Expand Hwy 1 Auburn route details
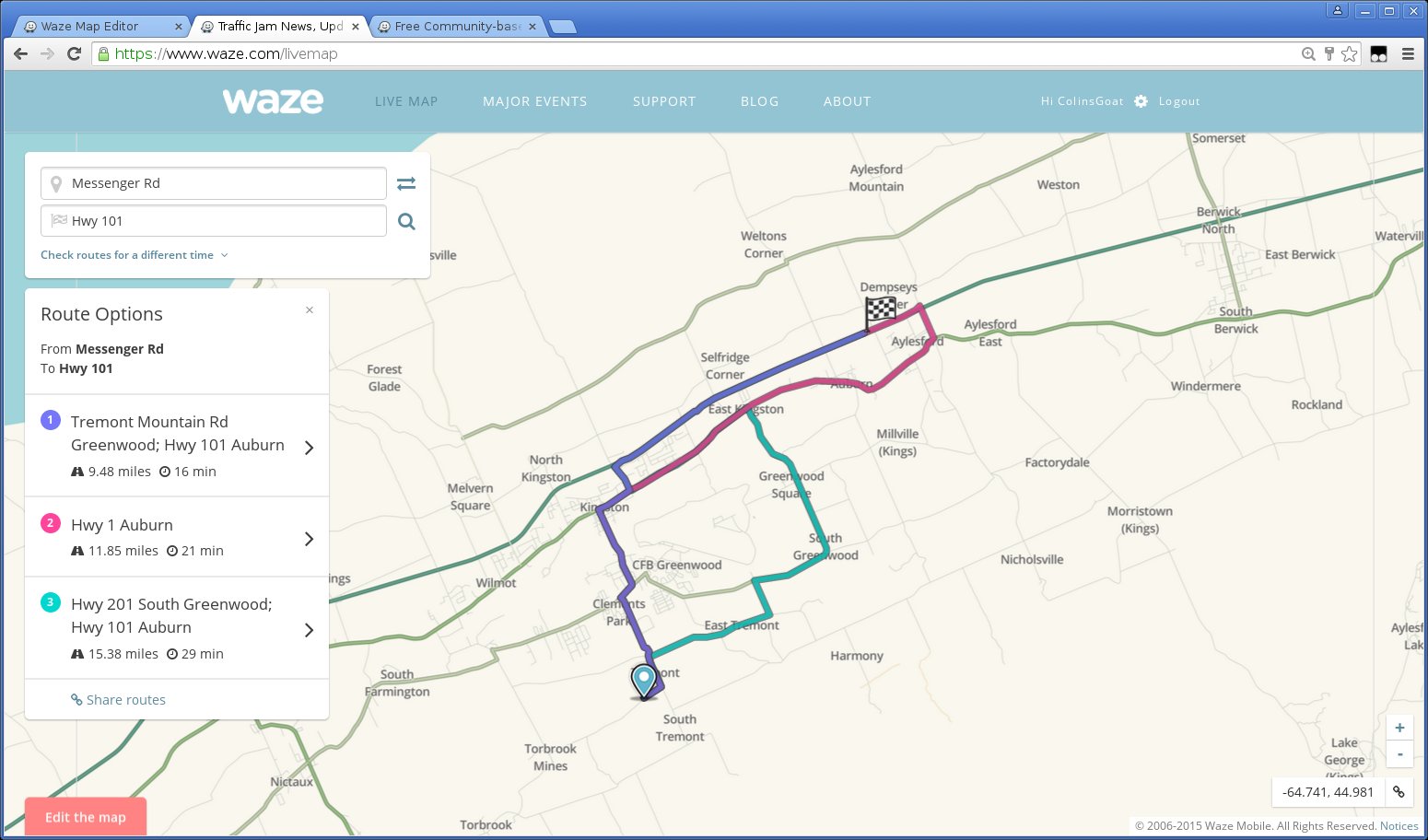This screenshot has height=840, width=1428. (309, 538)
